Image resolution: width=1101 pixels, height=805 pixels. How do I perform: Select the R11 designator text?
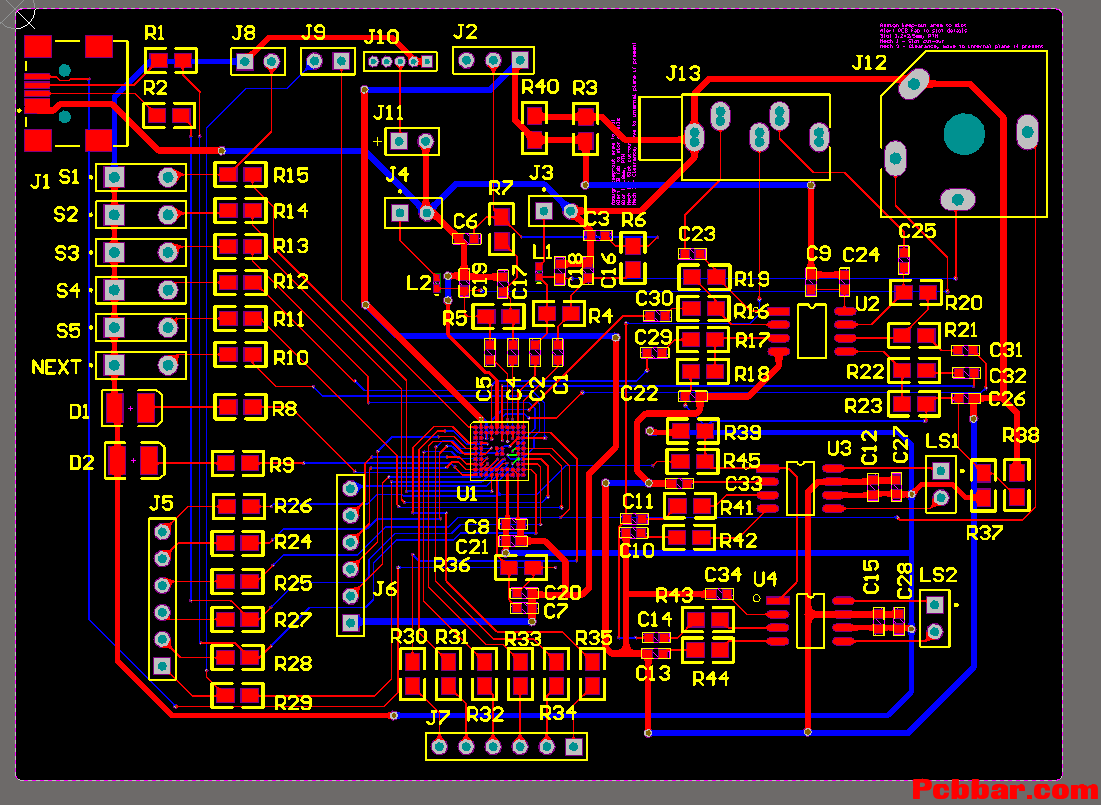[x=289, y=320]
